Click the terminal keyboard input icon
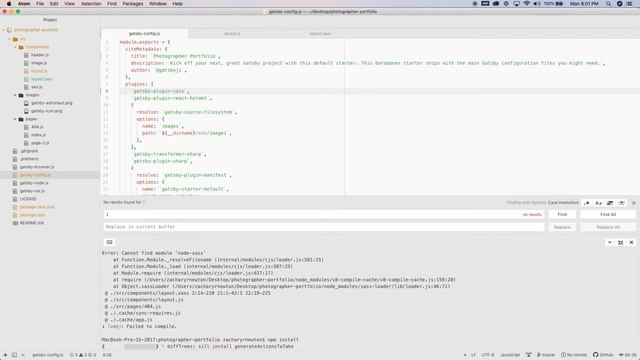The width and height of the screenshot is (640, 360). tap(109, 242)
